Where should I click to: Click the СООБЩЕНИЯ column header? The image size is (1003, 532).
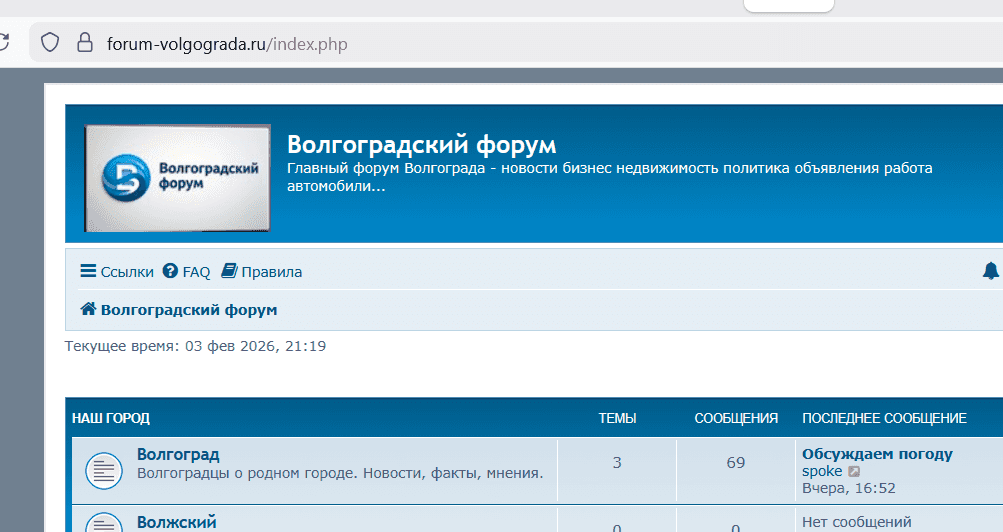click(x=736, y=418)
